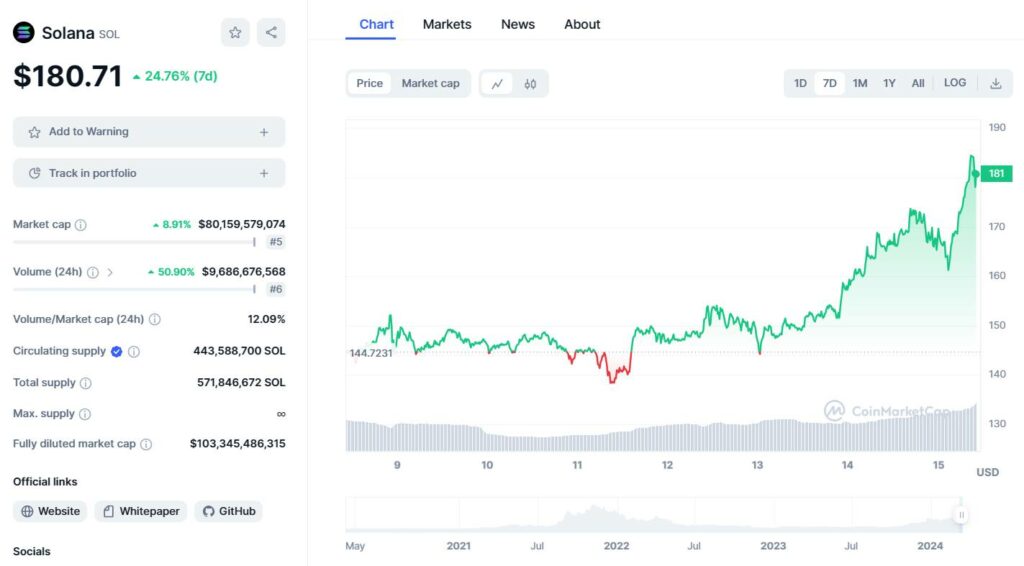Open Total supply info icon

86,383
